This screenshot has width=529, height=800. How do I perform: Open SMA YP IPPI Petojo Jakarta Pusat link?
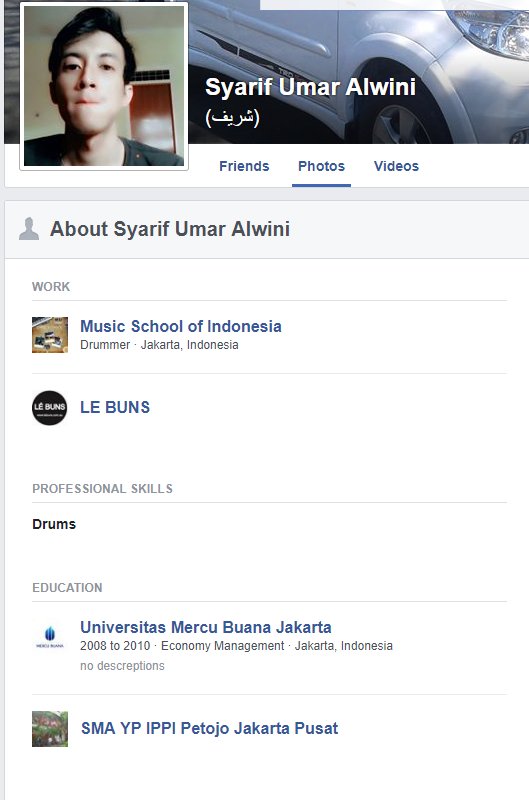click(209, 728)
